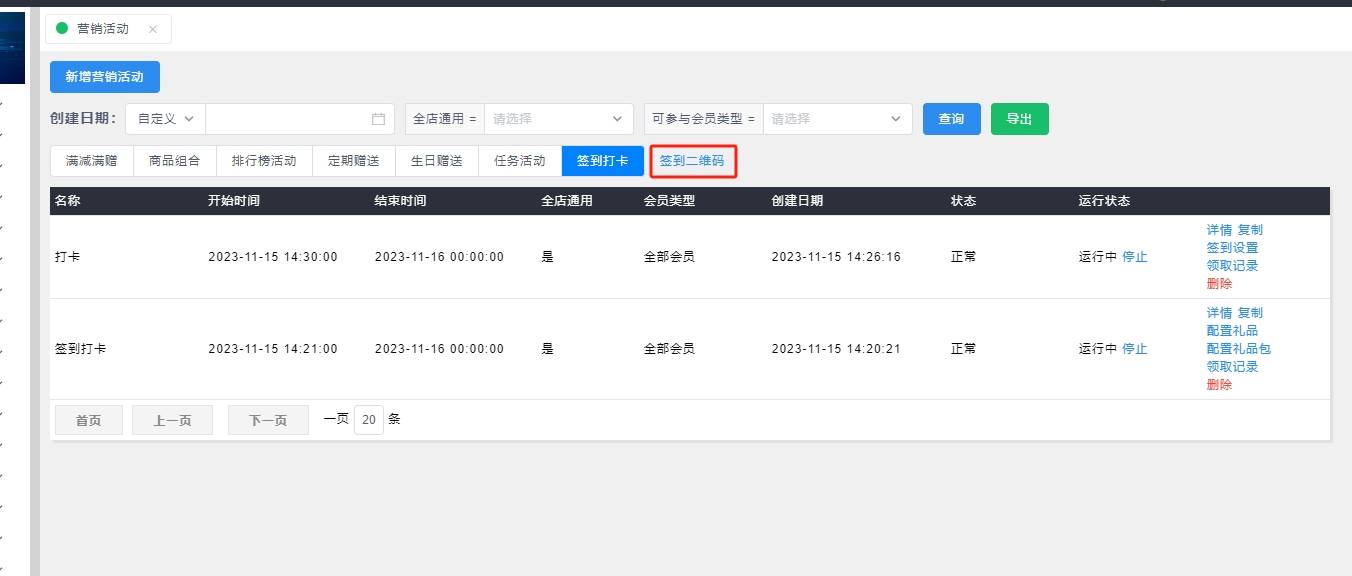Open 详情 for the 签到打卡 row
Screen dimensions: 1352x576
point(1219,313)
